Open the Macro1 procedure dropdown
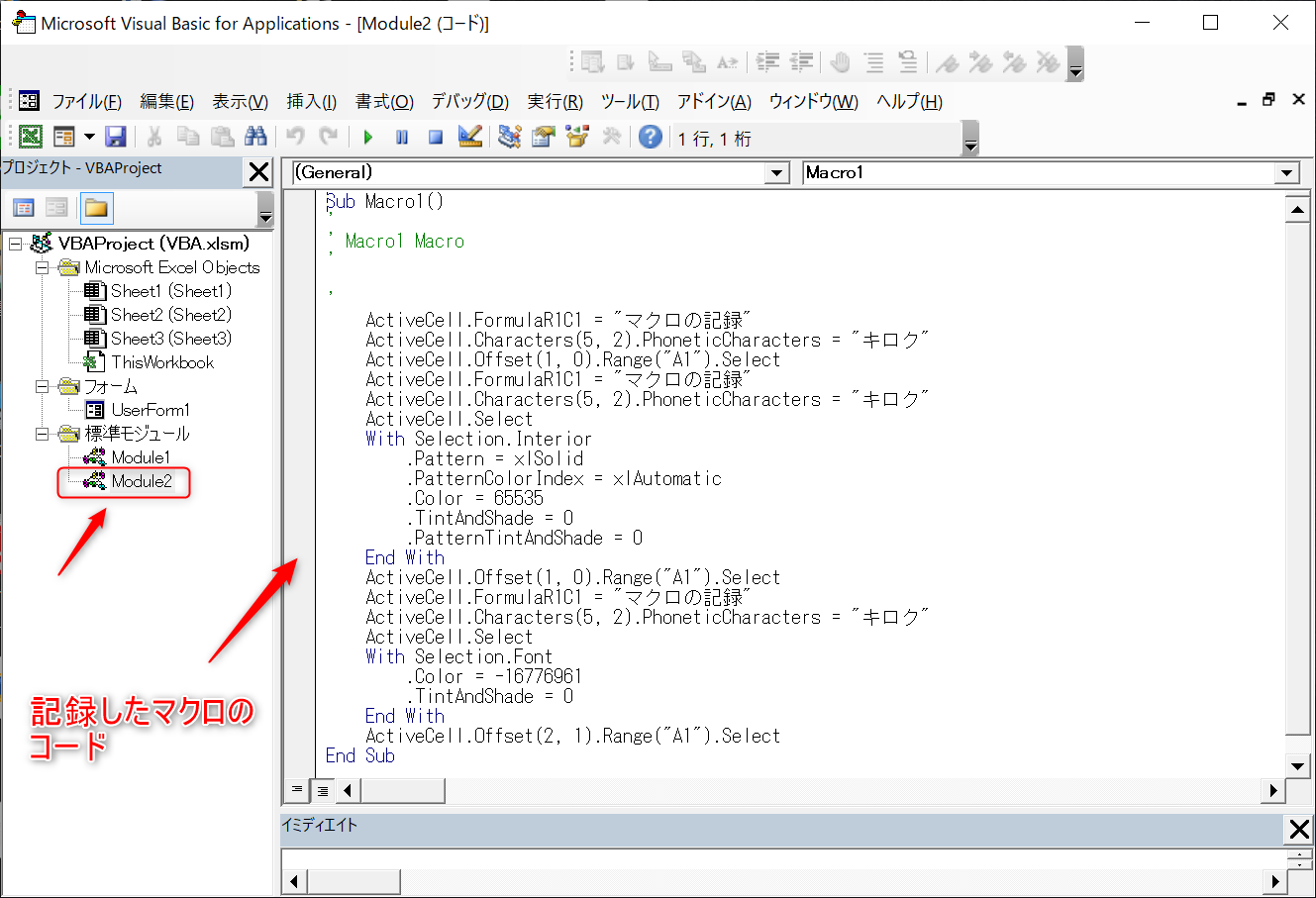1316x898 pixels. pyautogui.click(x=1286, y=173)
